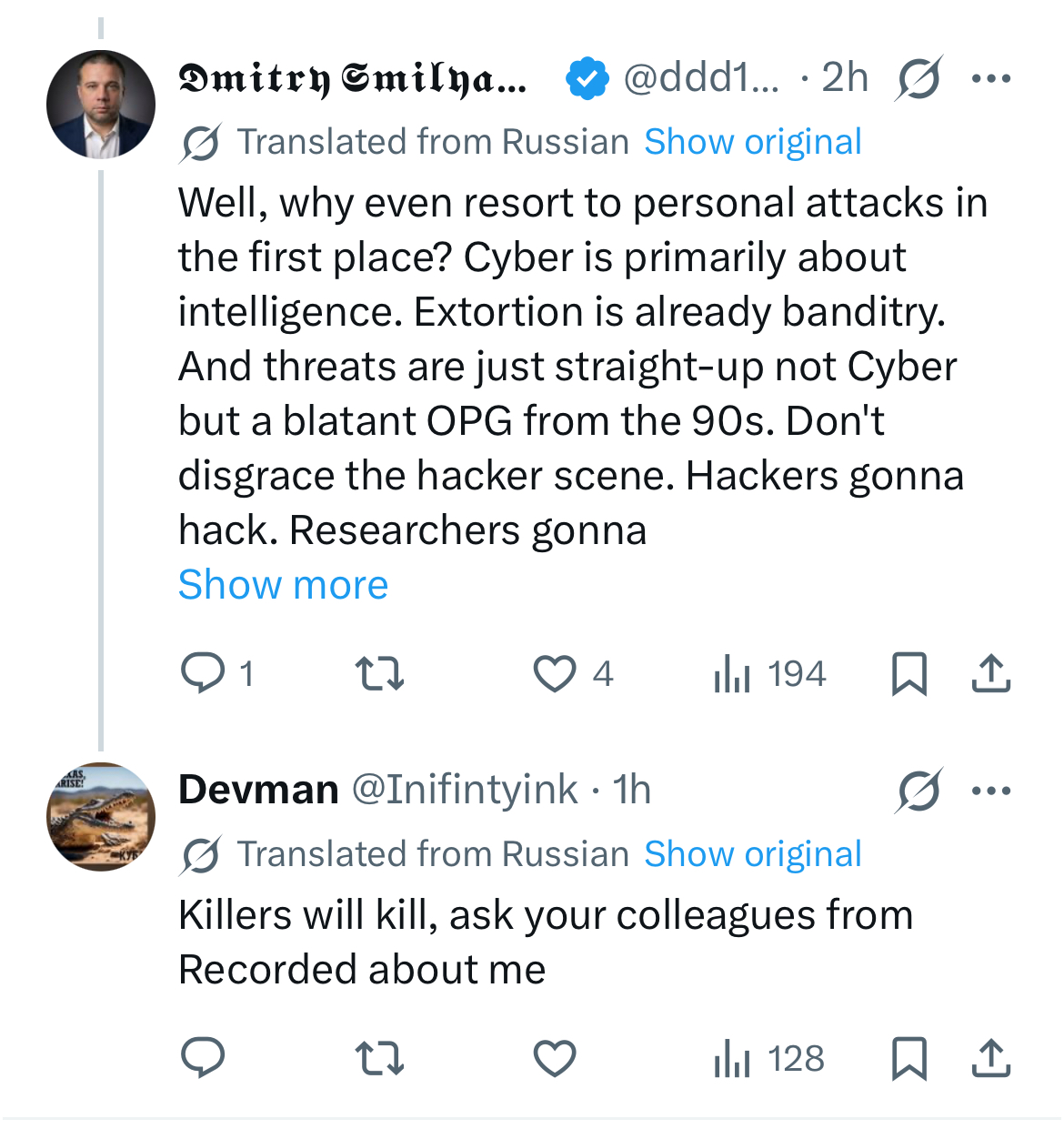Screen dimensions: 1064x1129
Task: Share Devman's reply via the share icon
Action: click(990, 1057)
